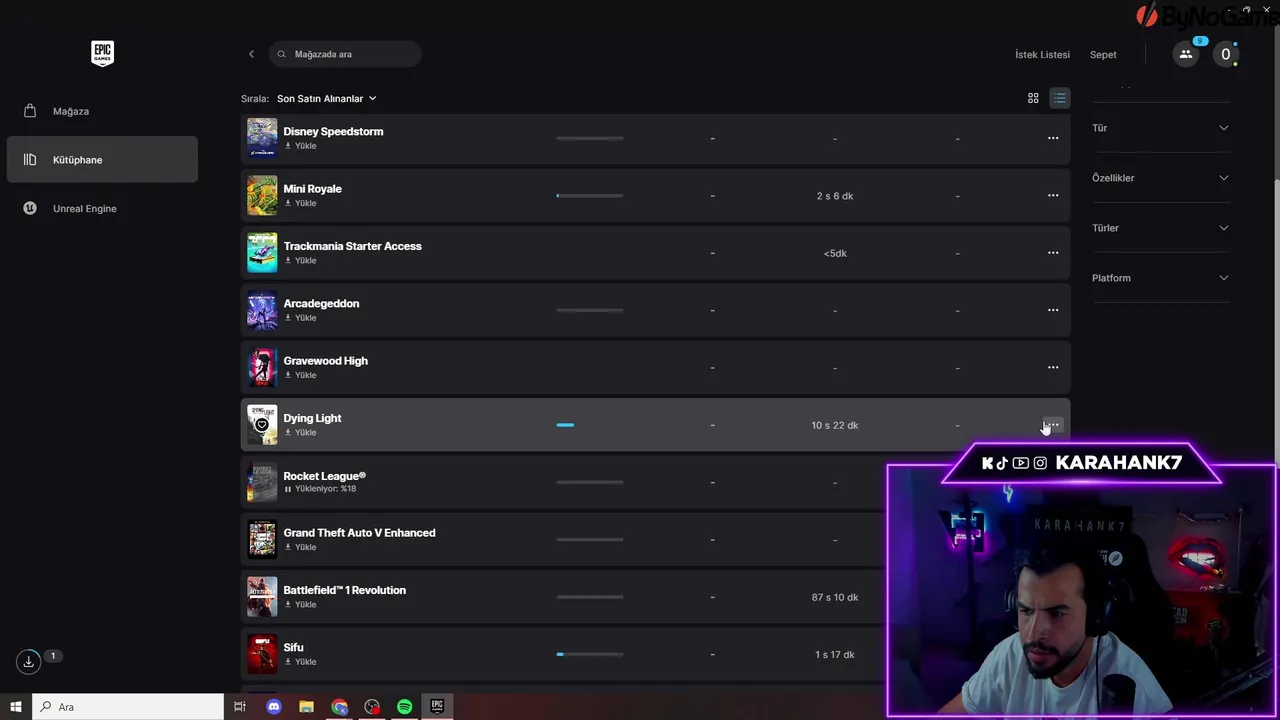Screen dimensions: 1280x720
Task: Open Task View on taskbar
Action: click(240, 707)
